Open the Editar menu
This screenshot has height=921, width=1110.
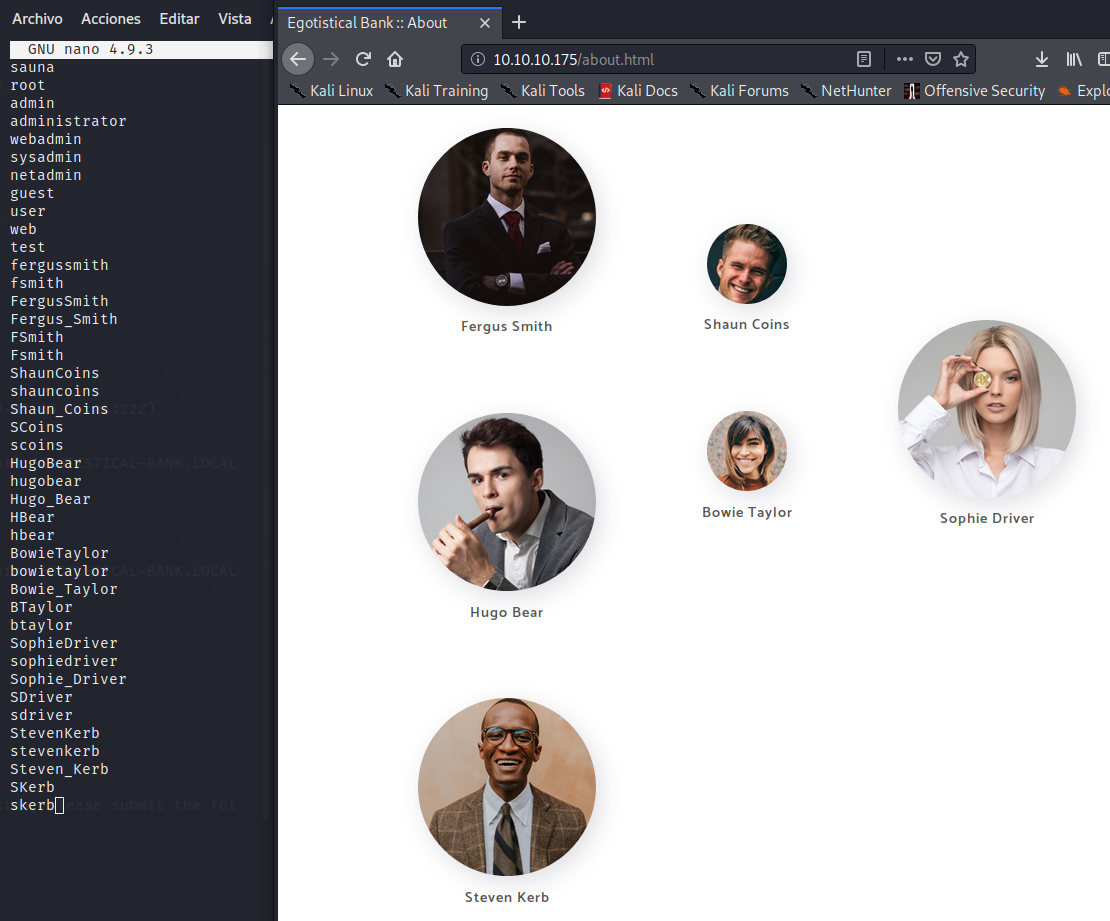tap(179, 19)
